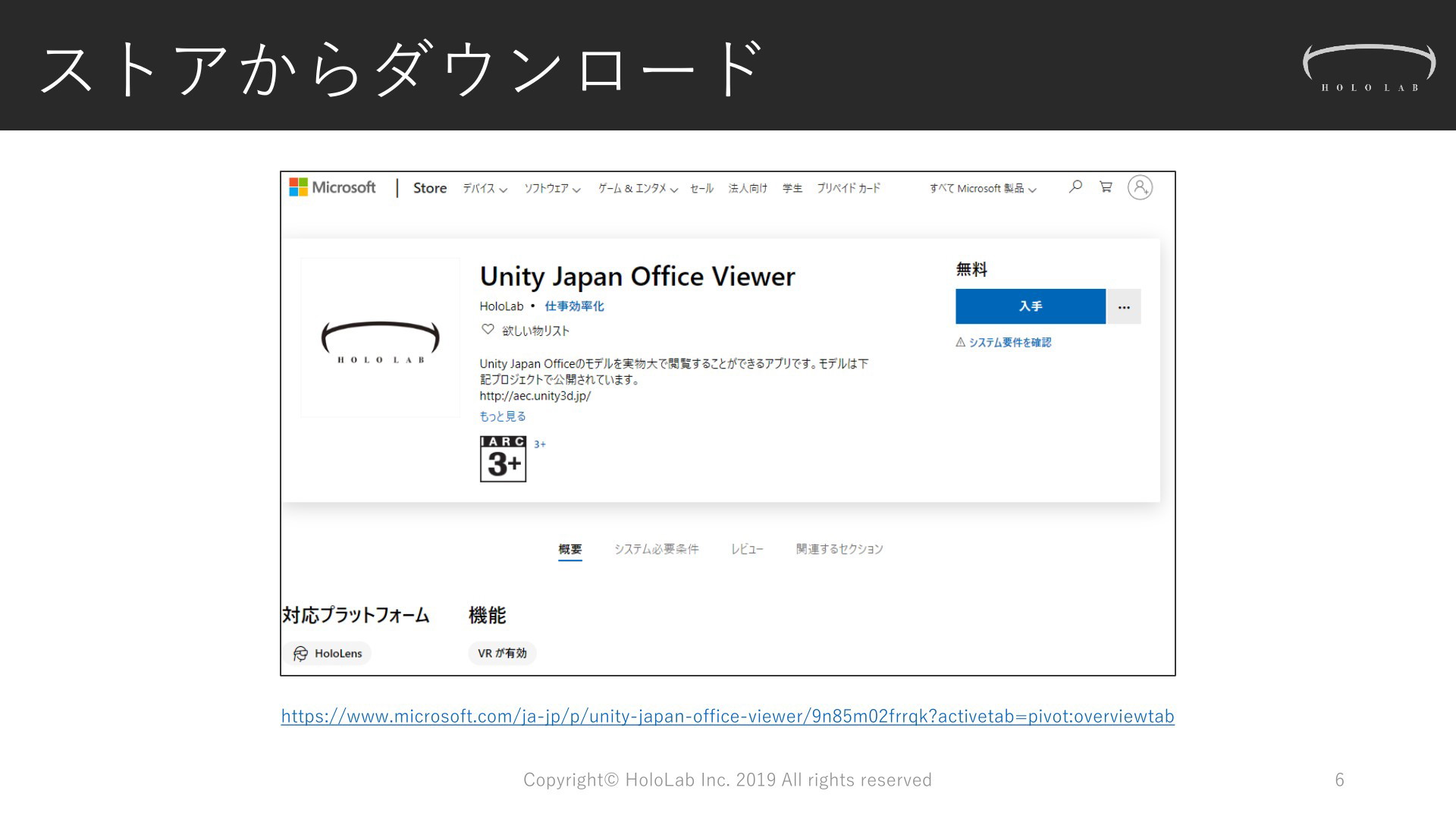Click the HoloLab app logo thumbnail
1456x819 pixels.
click(380, 337)
